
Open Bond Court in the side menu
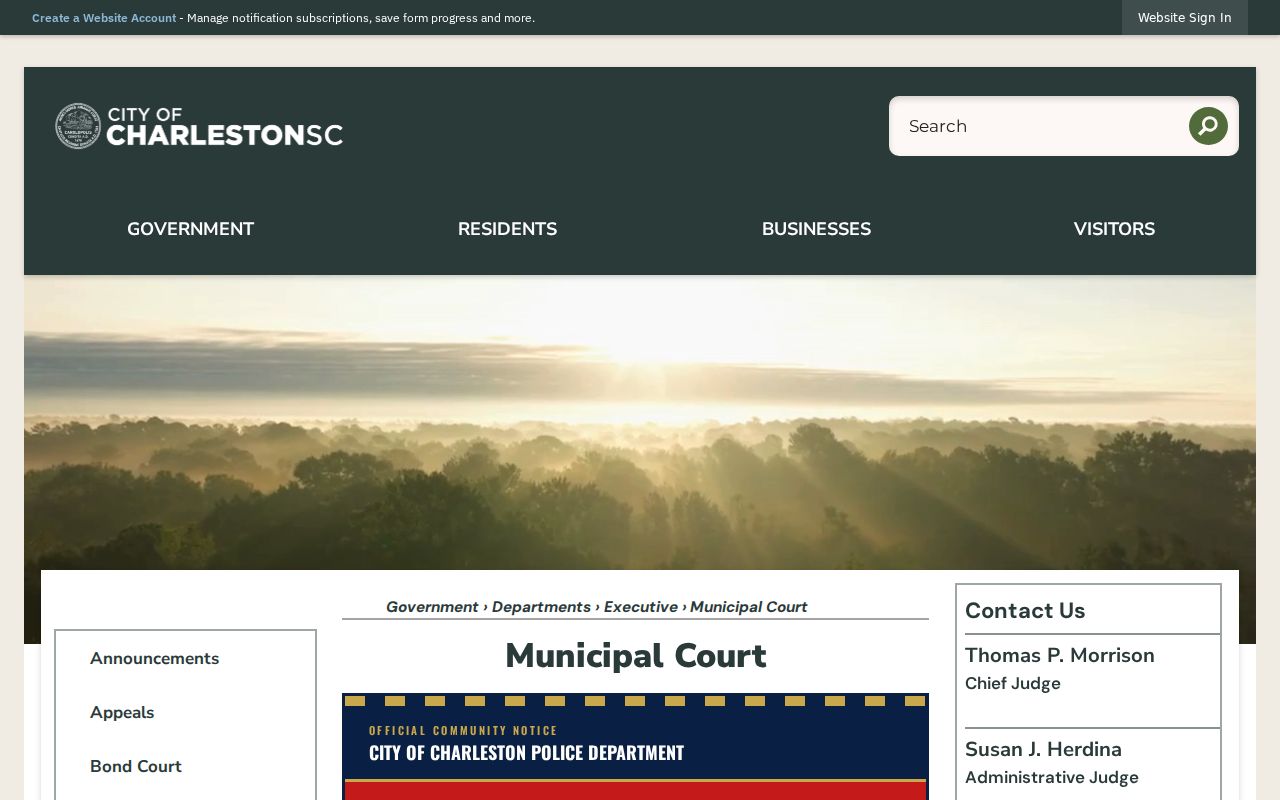point(136,766)
